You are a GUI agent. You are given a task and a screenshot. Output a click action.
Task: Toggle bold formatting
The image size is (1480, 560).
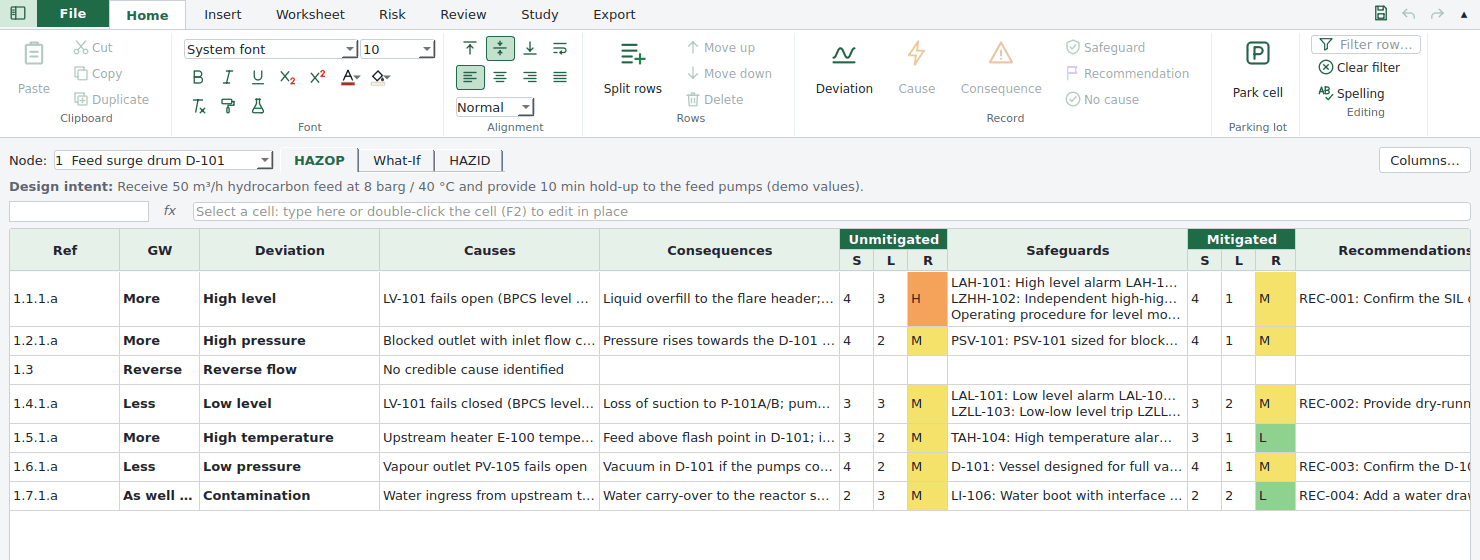pyautogui.click(x=198, y=78)
